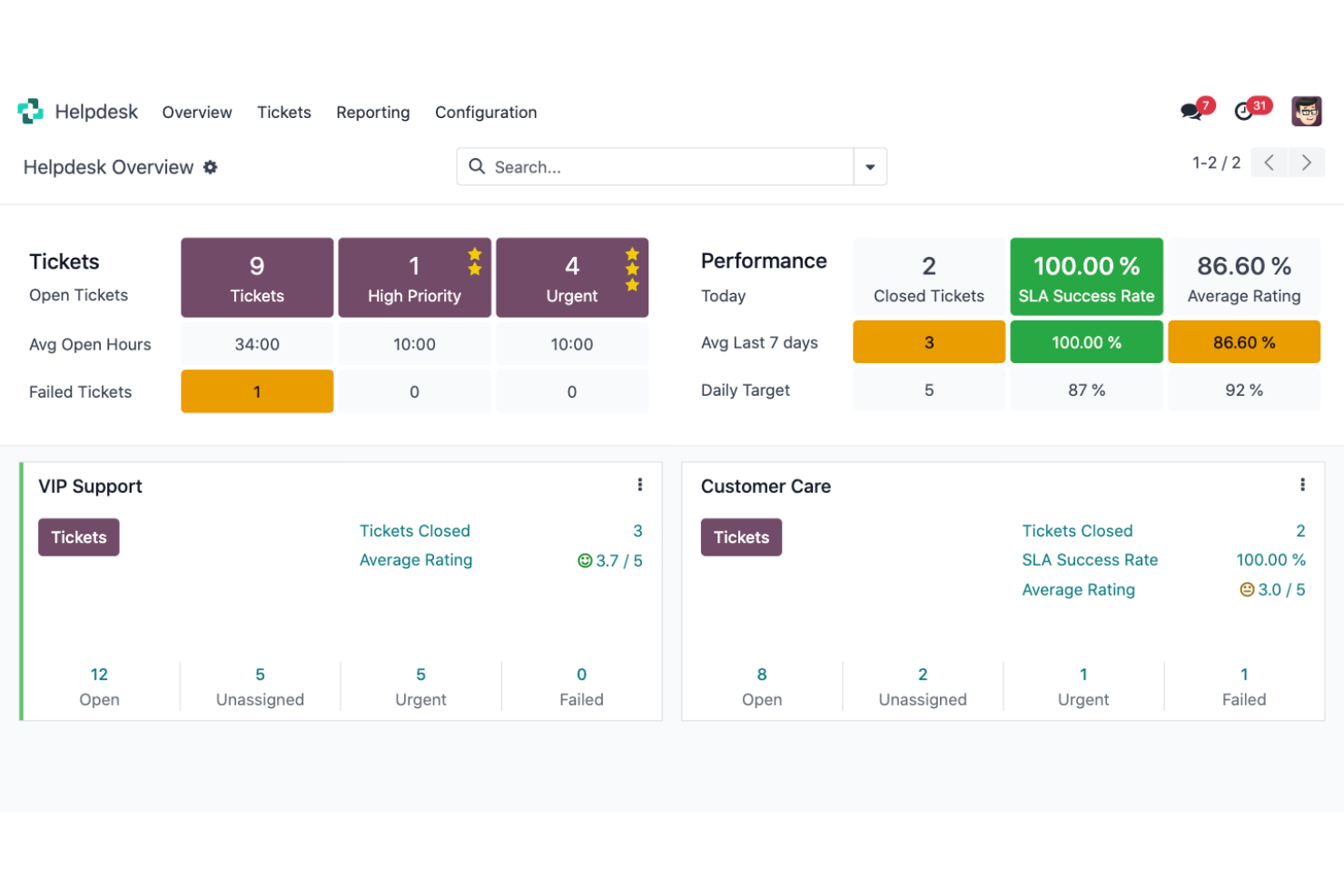Click the search magnifier icon
This screenshot has width=1344, height=896.
tap(477, 166)
